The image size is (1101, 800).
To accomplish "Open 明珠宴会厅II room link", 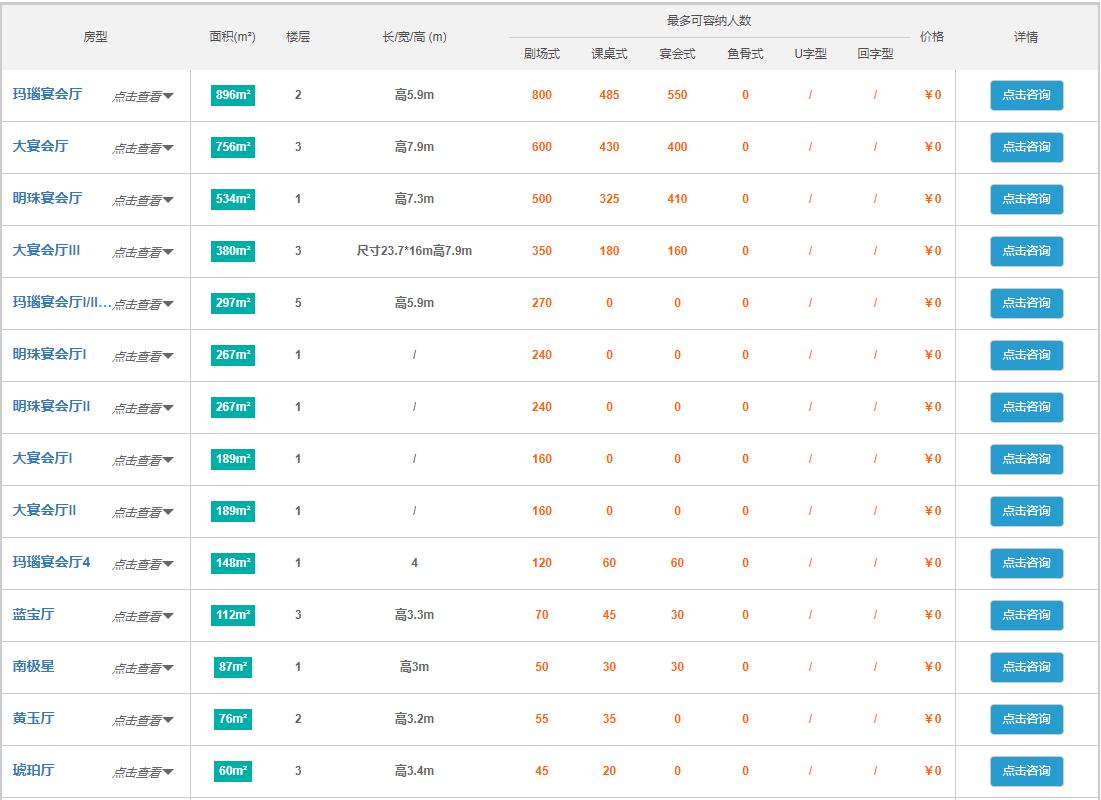I will (x=51, y=406).
